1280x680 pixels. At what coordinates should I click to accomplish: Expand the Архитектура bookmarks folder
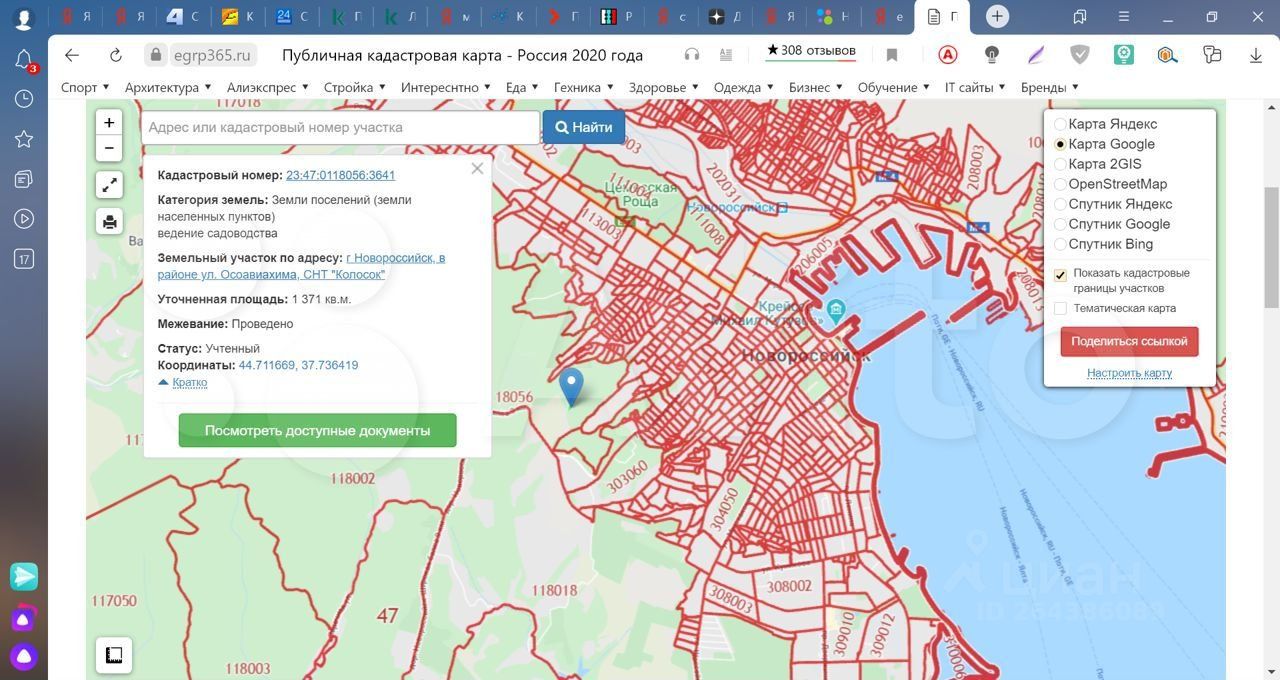(x=168, y=87)
